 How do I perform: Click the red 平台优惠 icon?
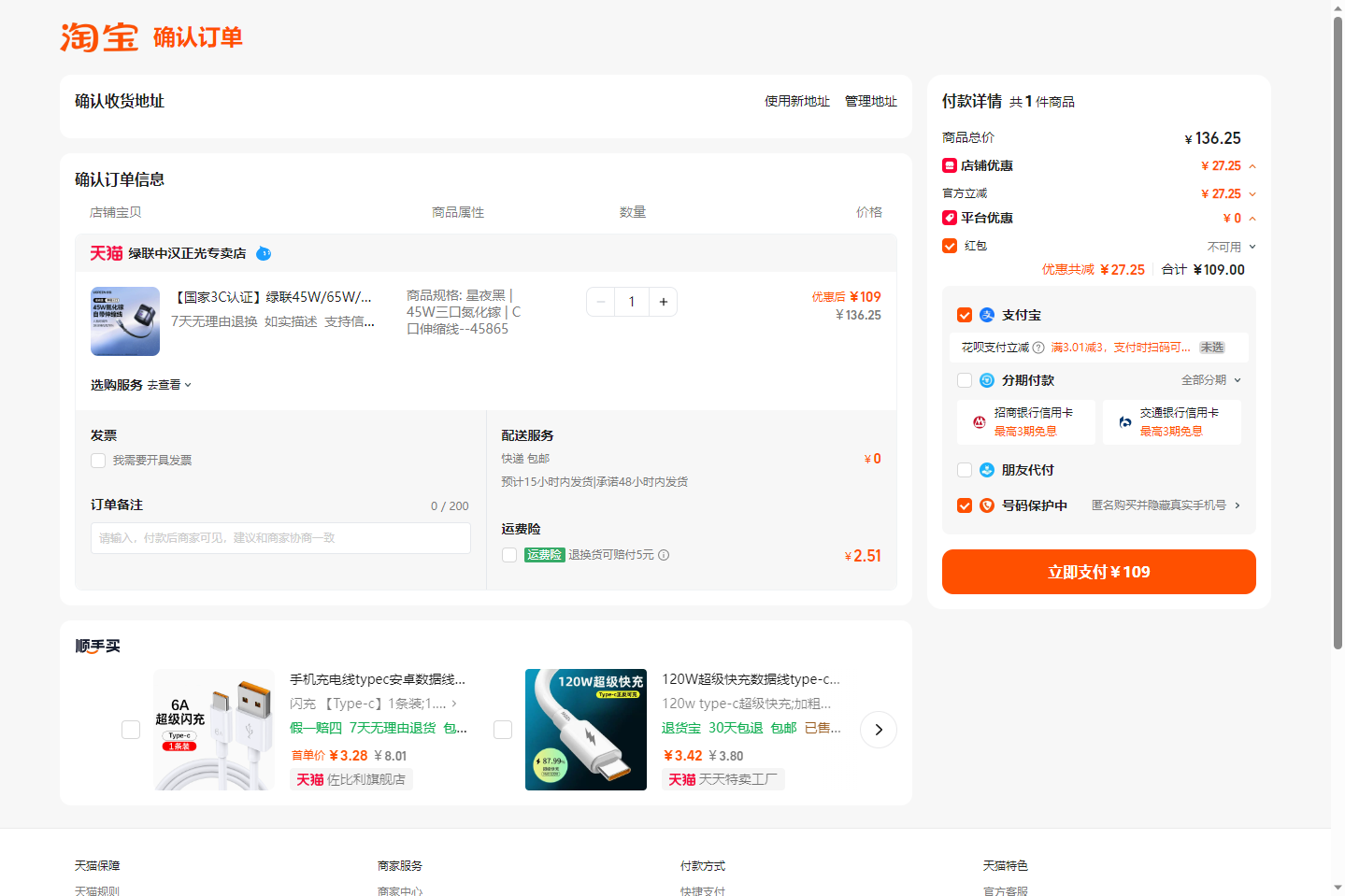tap(950, 218)
